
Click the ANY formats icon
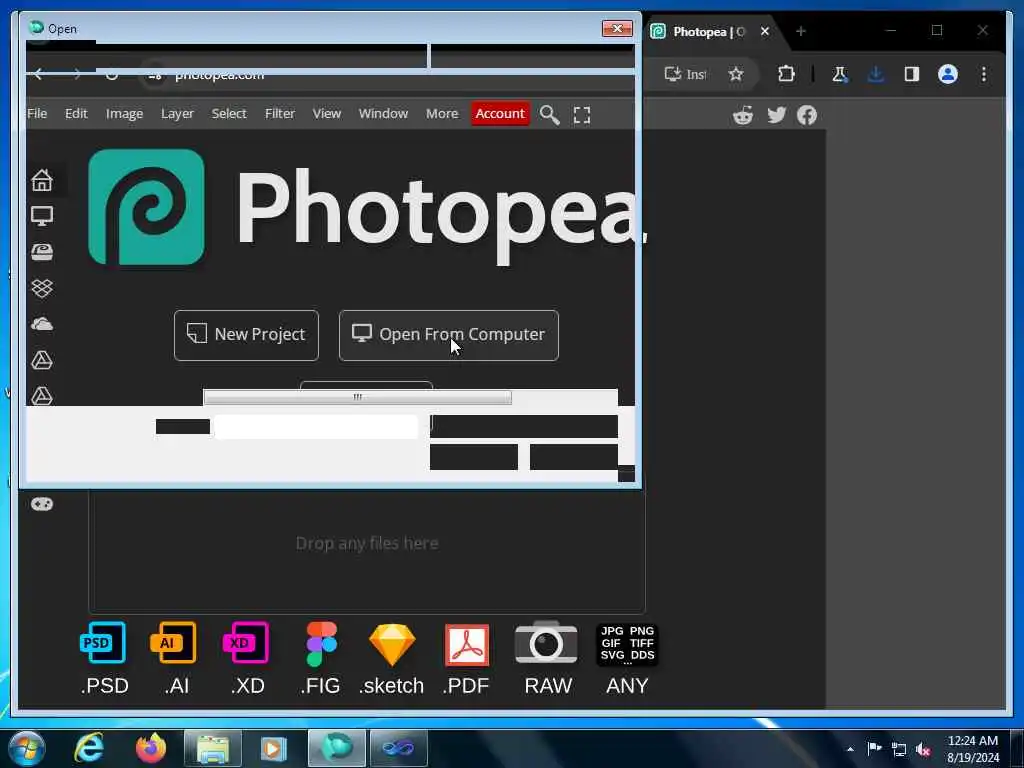click(627, 645)
